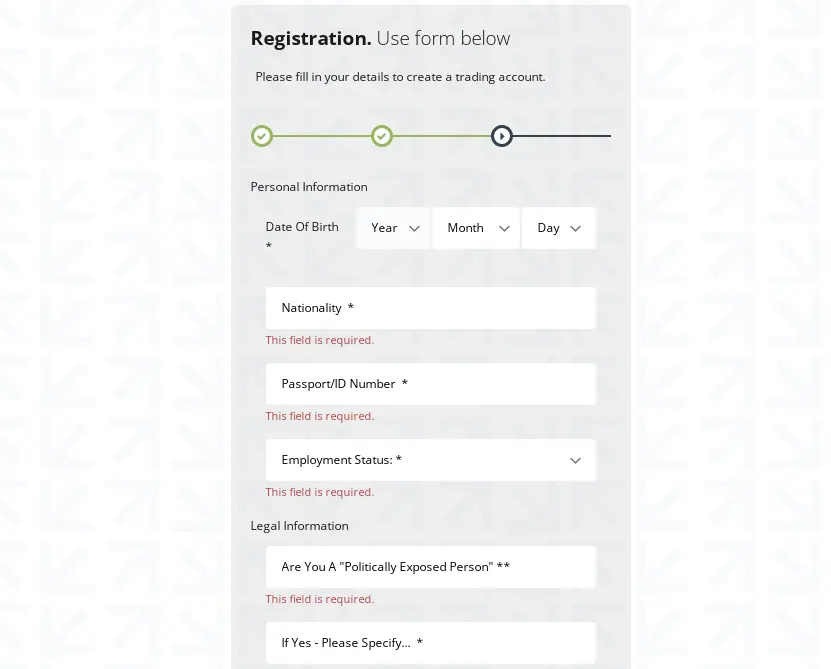Open the Month dropdown

(476, 228)
